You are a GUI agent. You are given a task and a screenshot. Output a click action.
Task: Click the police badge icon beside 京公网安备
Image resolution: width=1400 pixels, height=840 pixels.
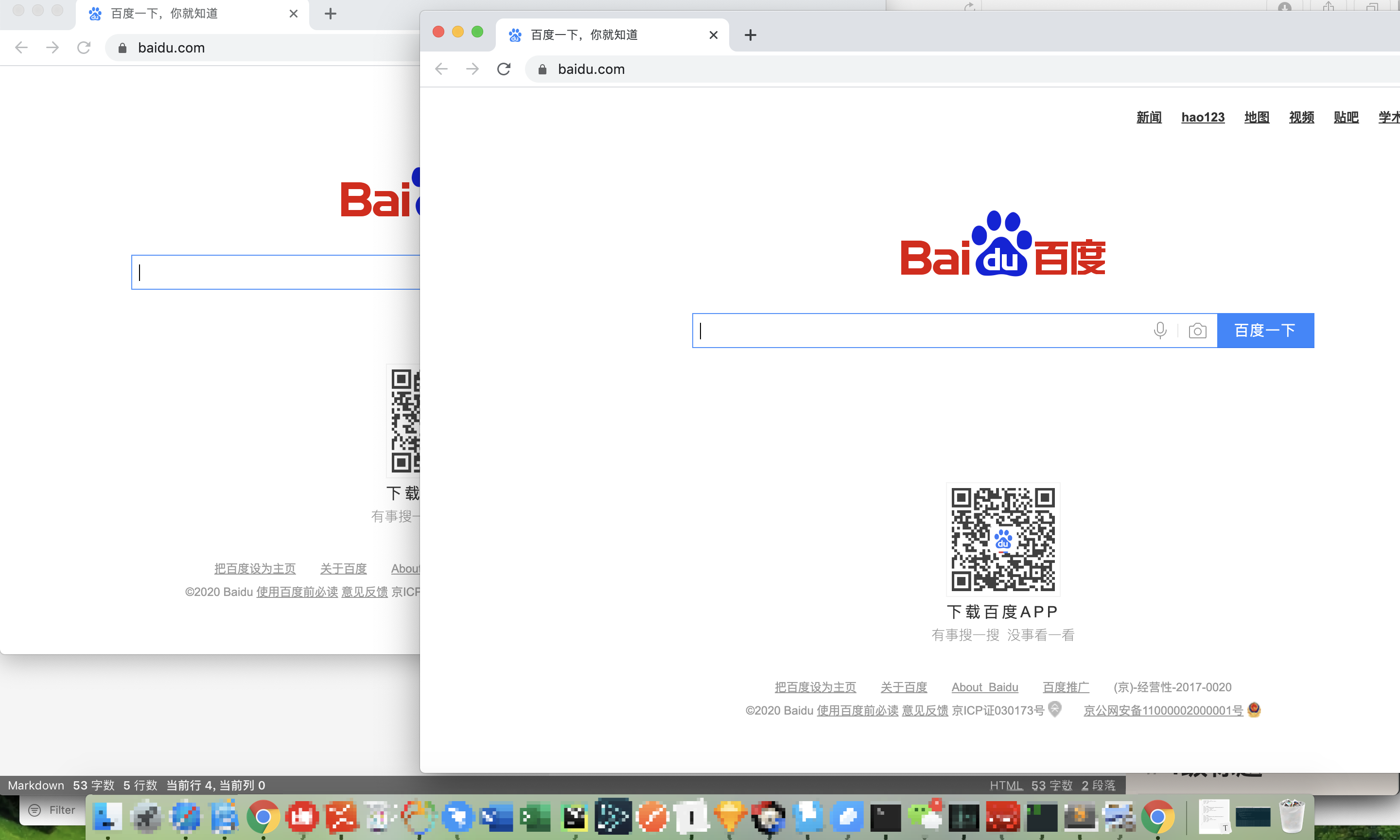click(x=1254, y=709)
